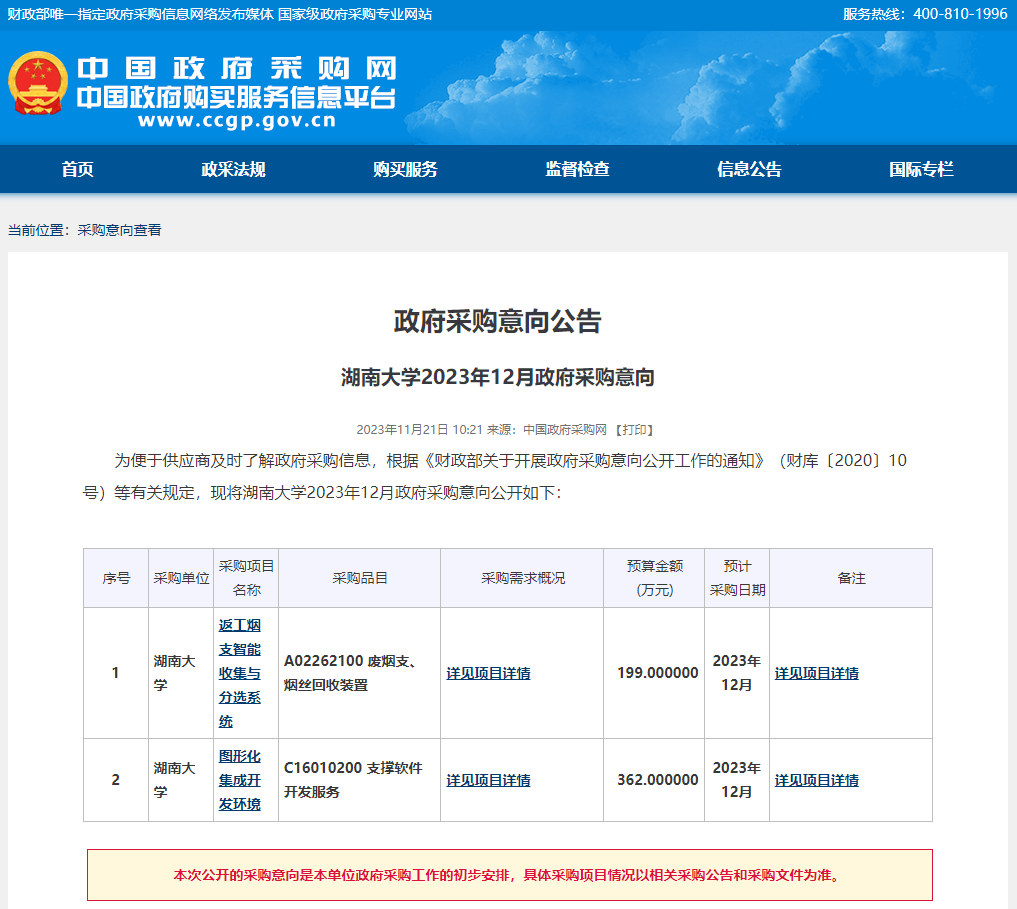Go to 购买服务 in navigation bar

pos(405,169)
